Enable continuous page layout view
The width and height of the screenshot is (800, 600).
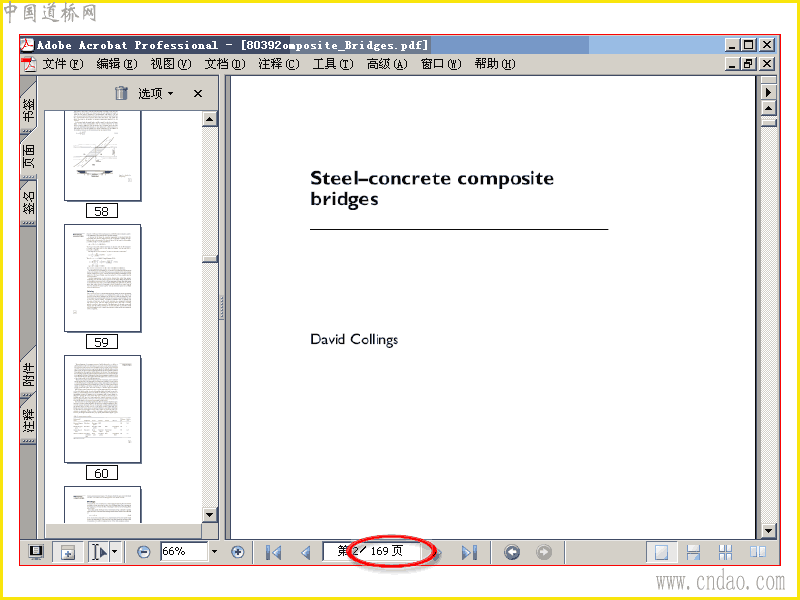point(693,552)
